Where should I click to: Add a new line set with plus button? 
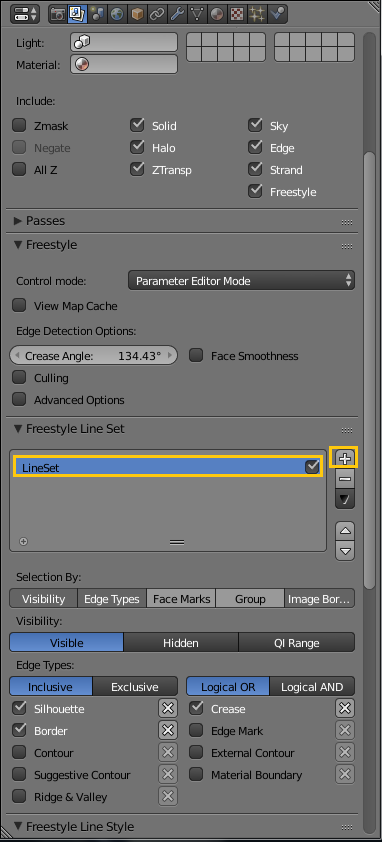(x=345, y=459)
